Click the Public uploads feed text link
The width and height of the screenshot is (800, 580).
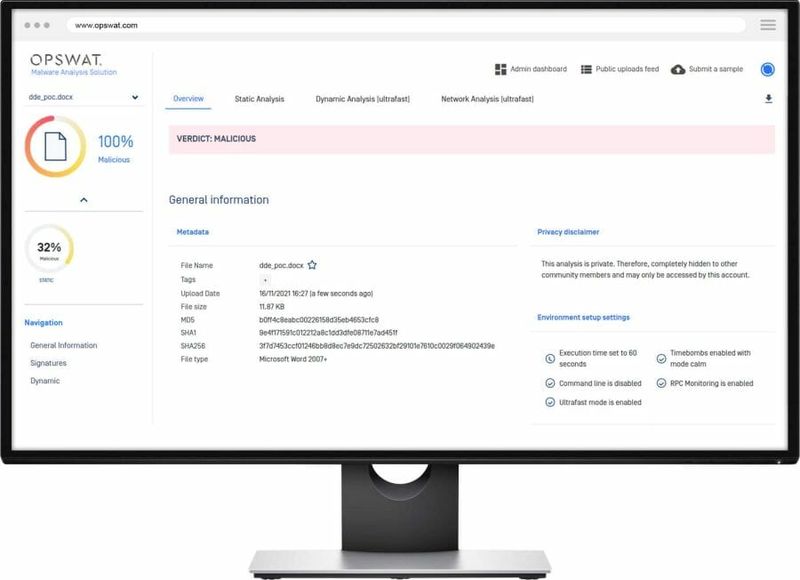coord(627,69)
